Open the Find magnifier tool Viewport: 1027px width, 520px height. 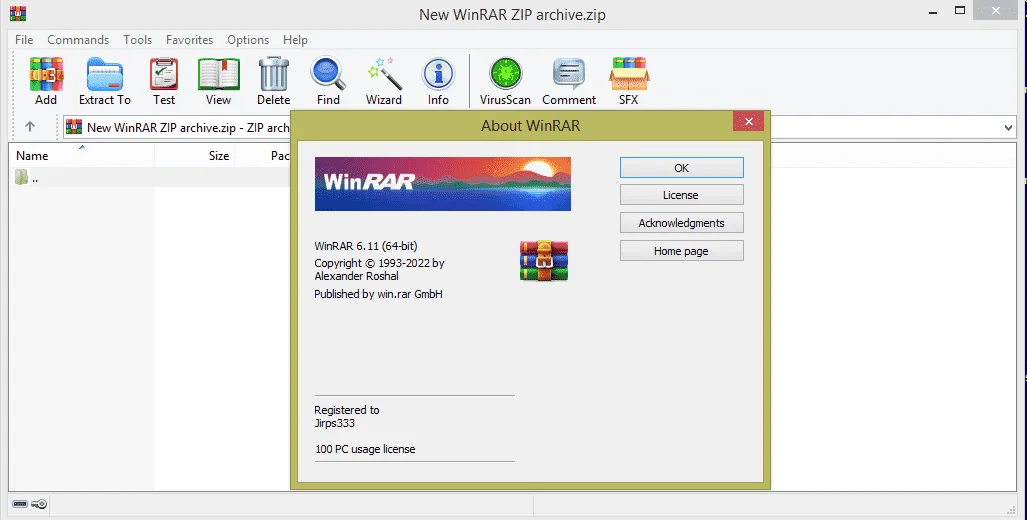[x=328, y=81]
